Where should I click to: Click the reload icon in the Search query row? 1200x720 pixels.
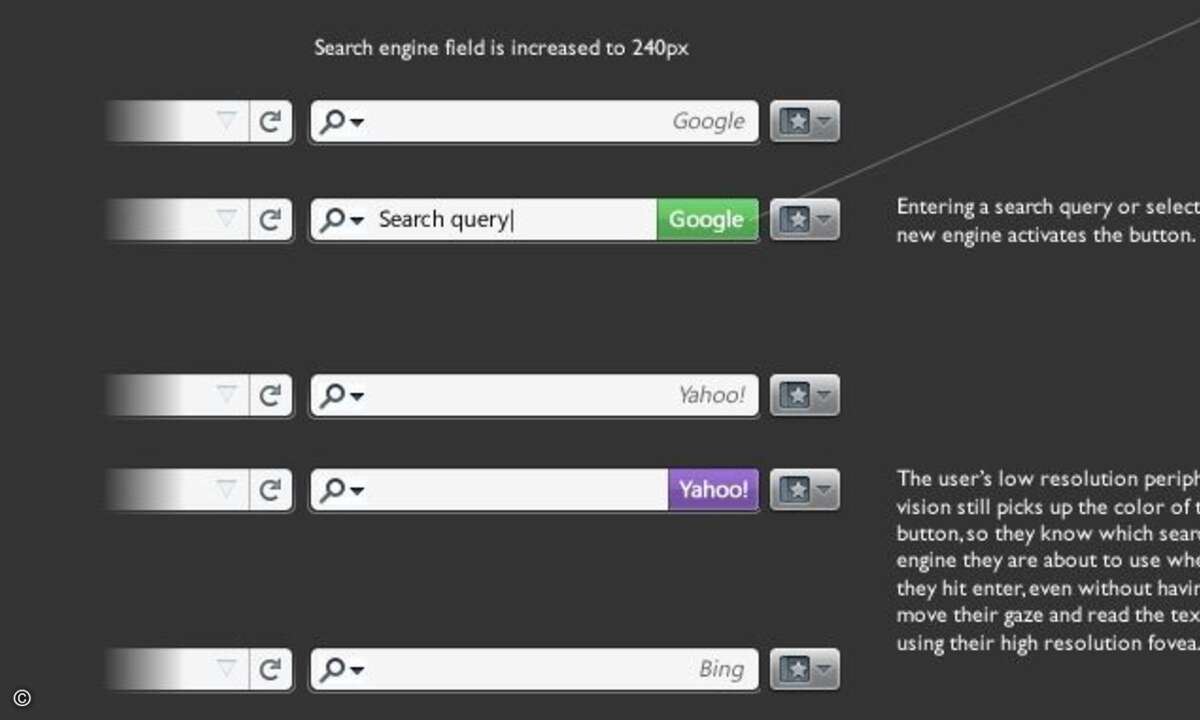(270, 220)
